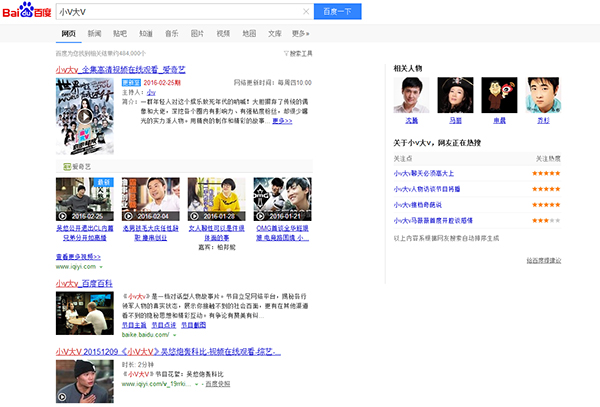Open the video thumbnail dated 2016-02-04
600x407 pixels.
(x=150, y=199)
